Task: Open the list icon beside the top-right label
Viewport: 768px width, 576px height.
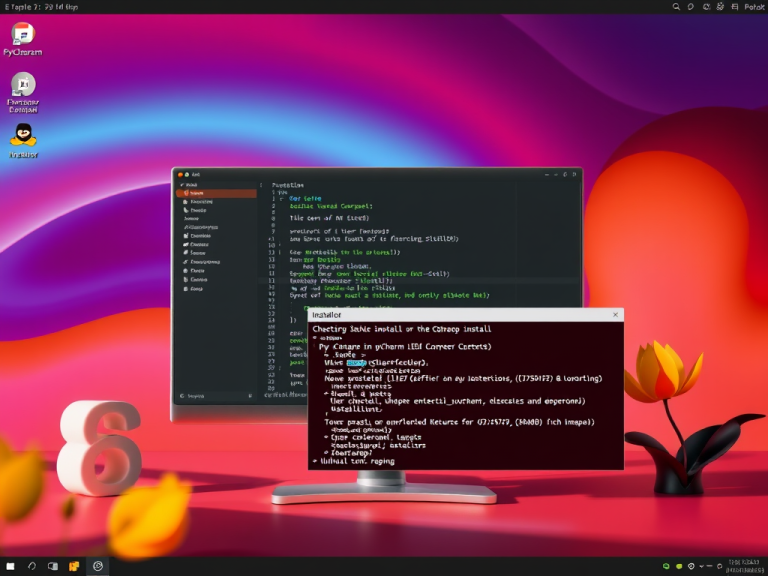Action: 735,7
